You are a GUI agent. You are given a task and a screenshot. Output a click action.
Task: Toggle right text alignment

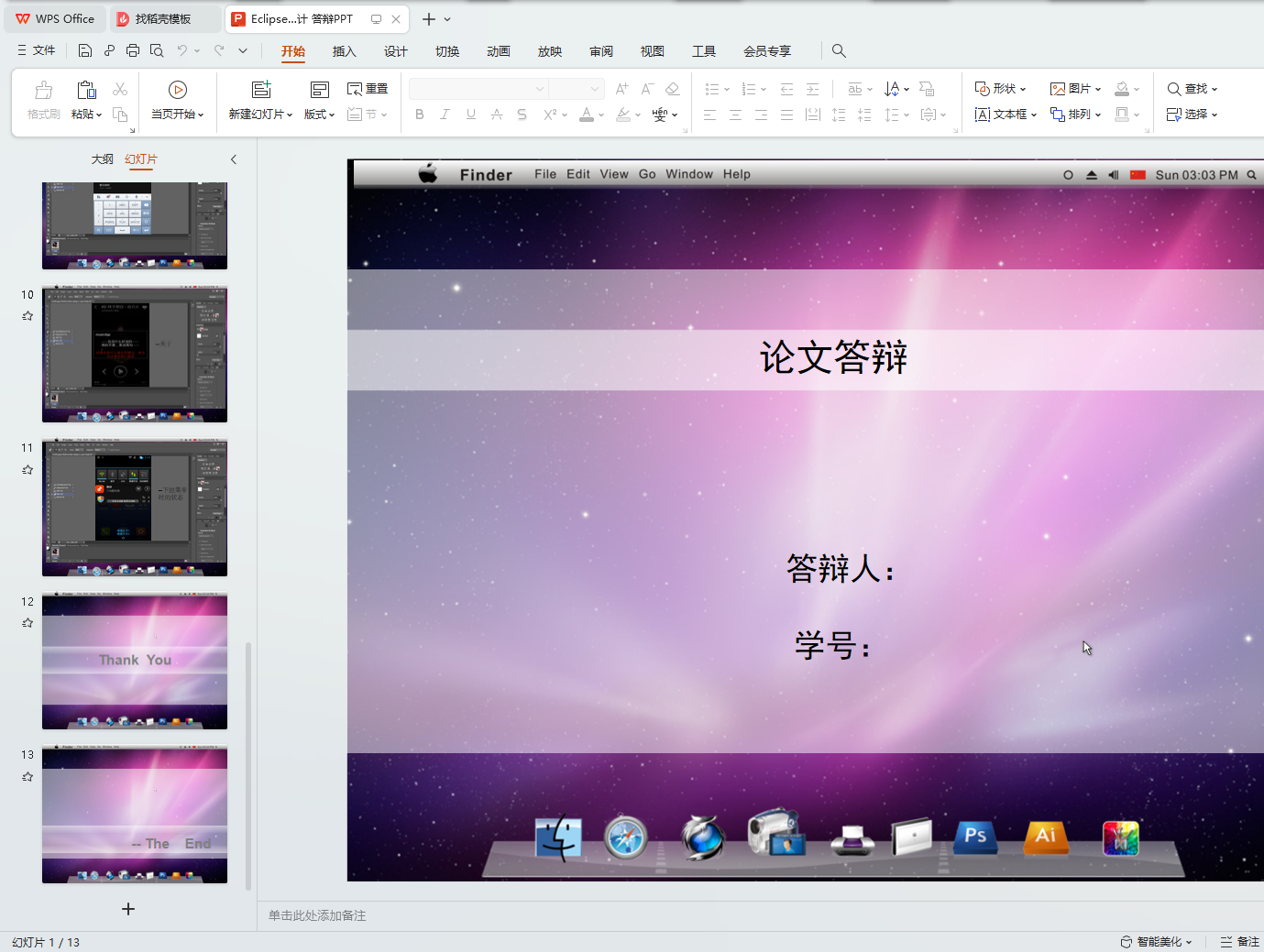coord(761,115)
